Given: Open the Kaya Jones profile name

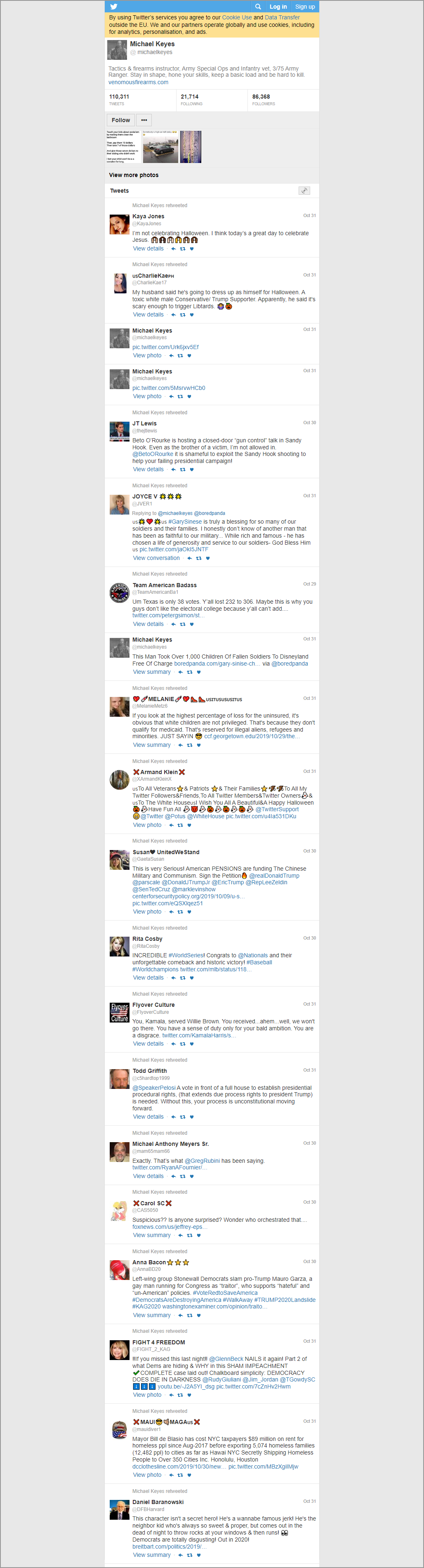Looking at the screenshot, I should coord(148,216).
